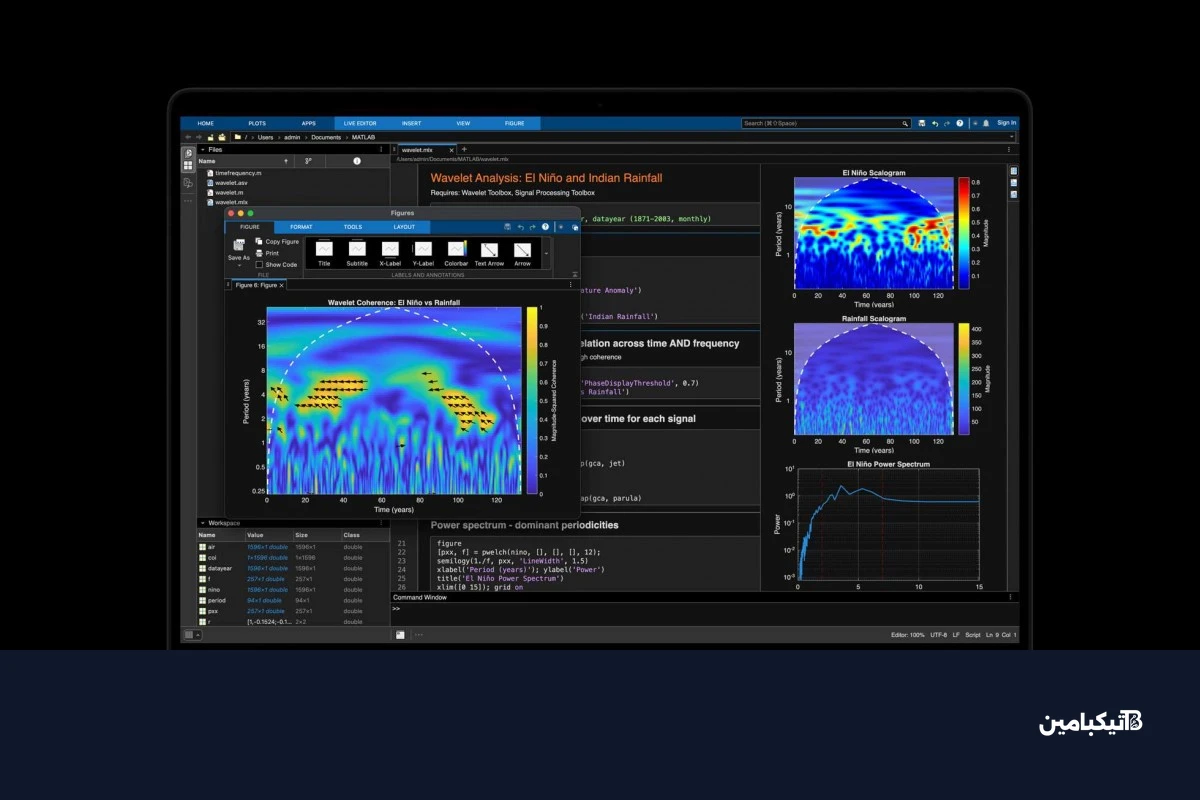Click the Copy Figure icon

(260, 241)
